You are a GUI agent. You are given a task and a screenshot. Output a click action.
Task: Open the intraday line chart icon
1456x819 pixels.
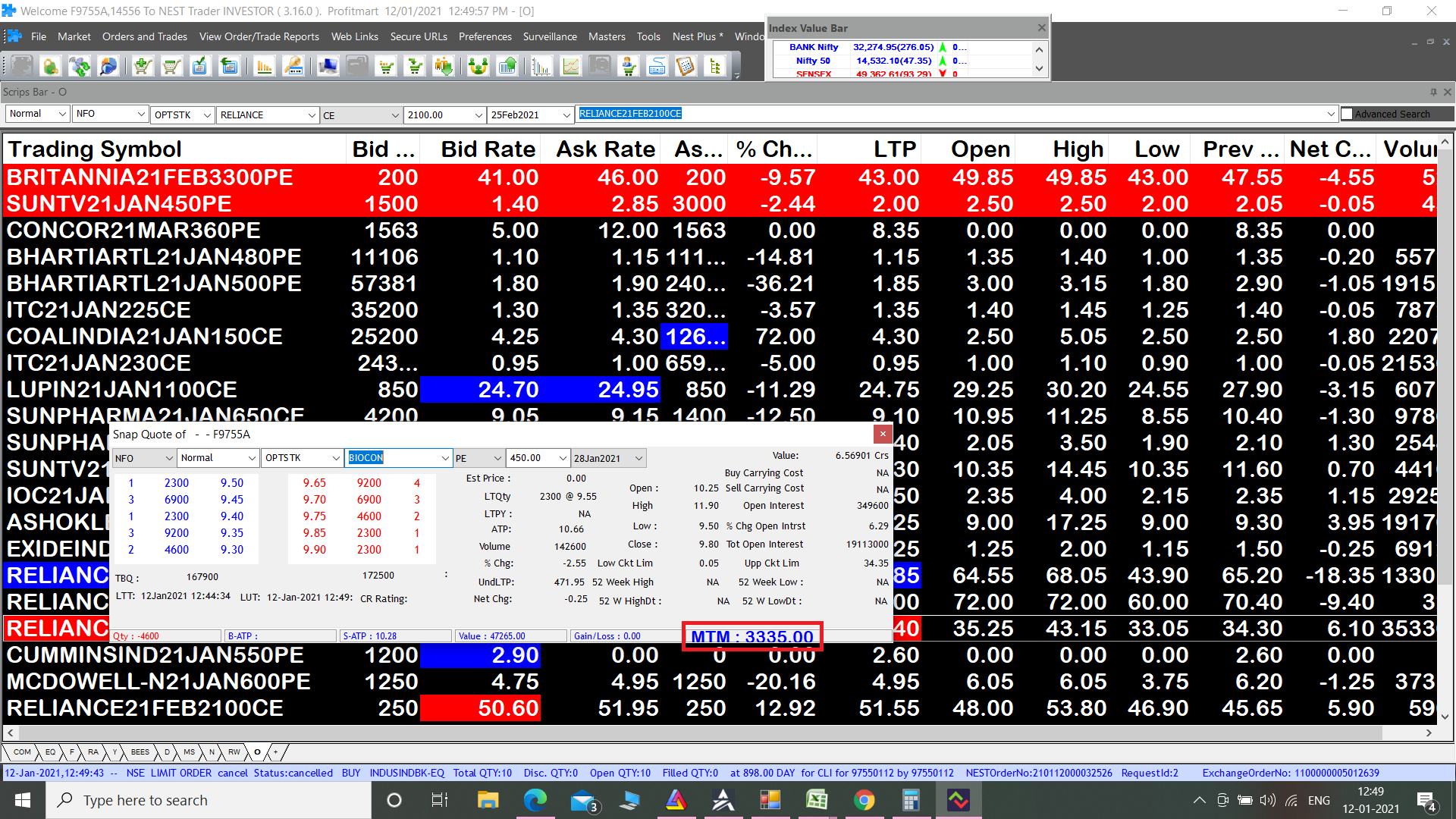[x=570, y=67]
